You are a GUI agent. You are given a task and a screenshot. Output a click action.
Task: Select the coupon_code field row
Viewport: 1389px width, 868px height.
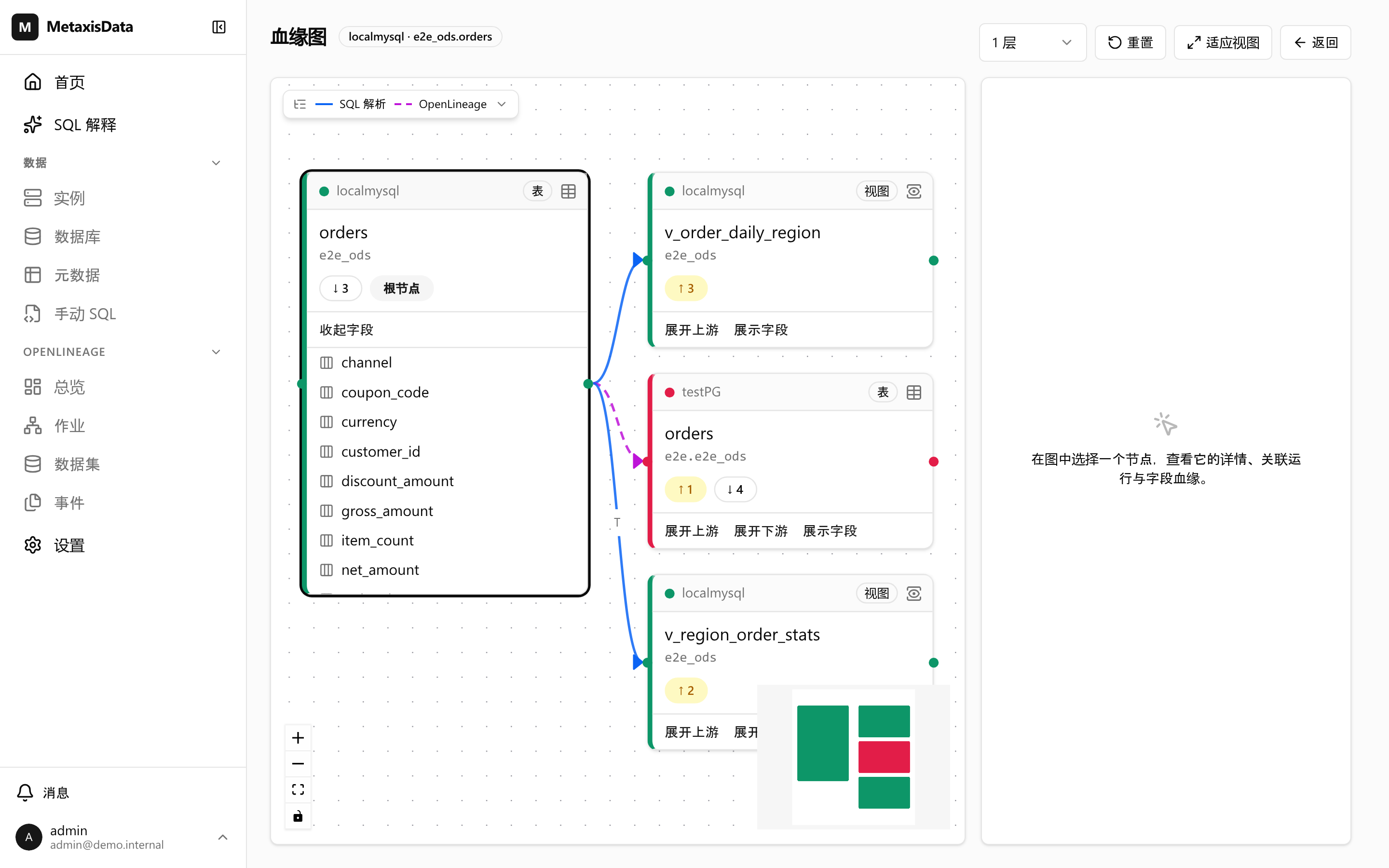pos(448,392)
